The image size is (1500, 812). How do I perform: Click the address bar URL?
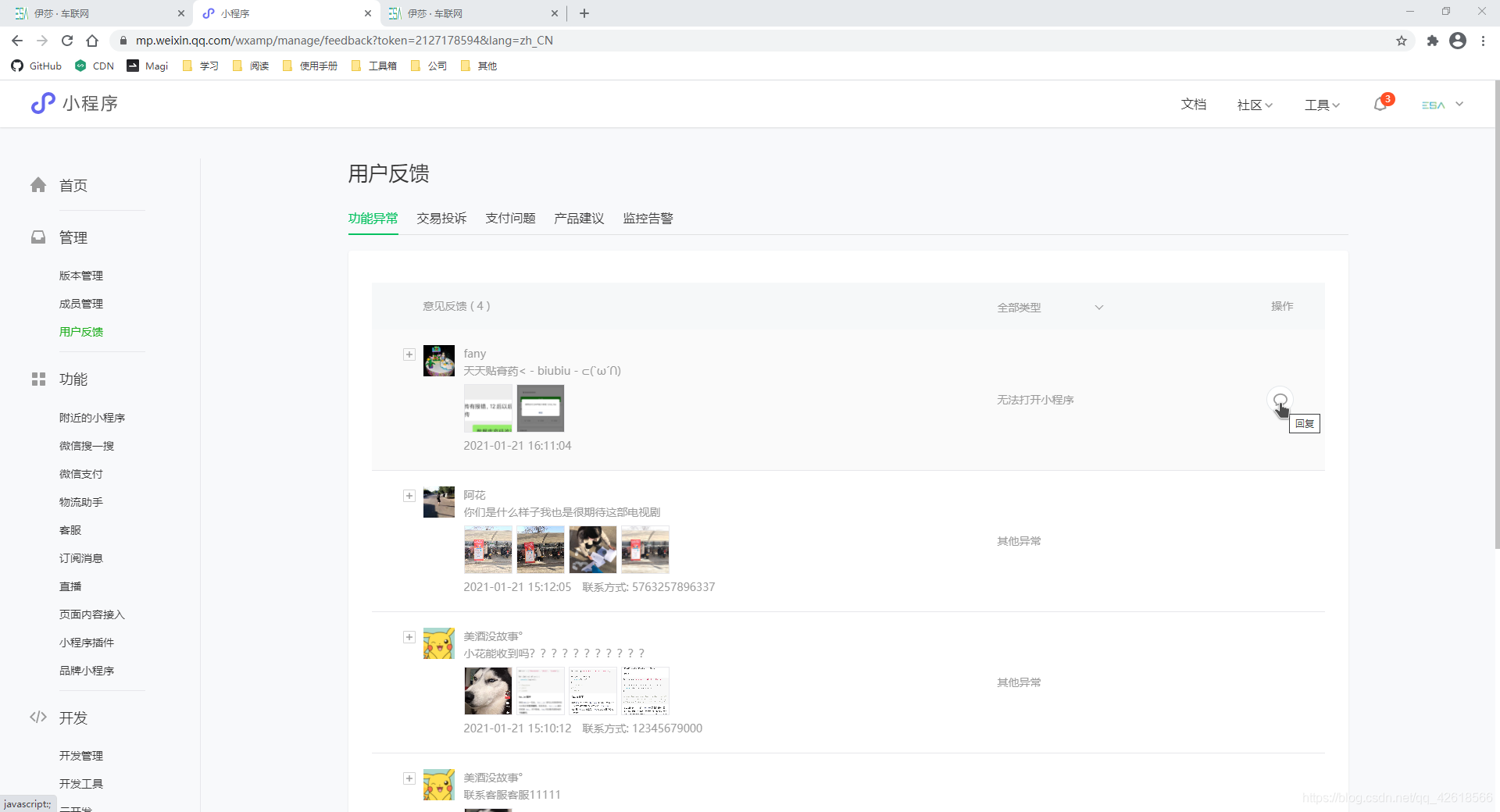tap(345, 41)
